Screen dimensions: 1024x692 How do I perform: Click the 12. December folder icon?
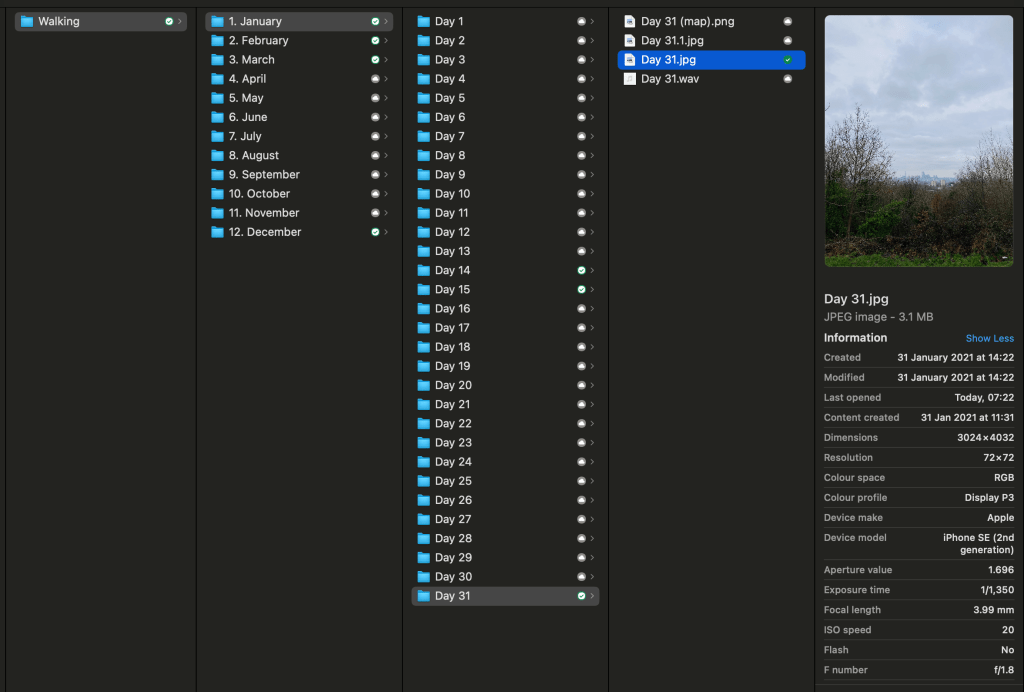(x=217, y=232)
